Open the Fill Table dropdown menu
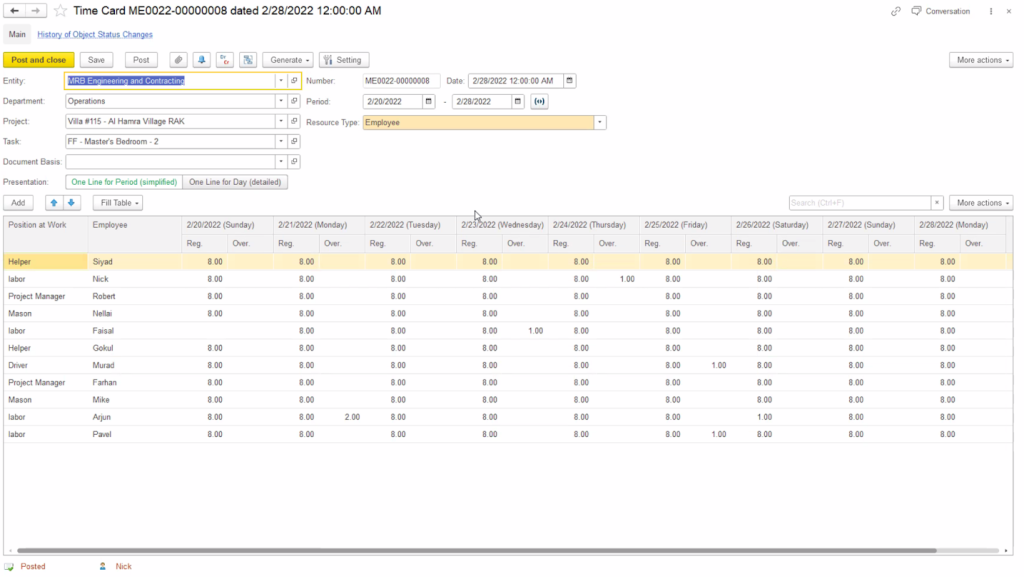 tap(118, 203)
